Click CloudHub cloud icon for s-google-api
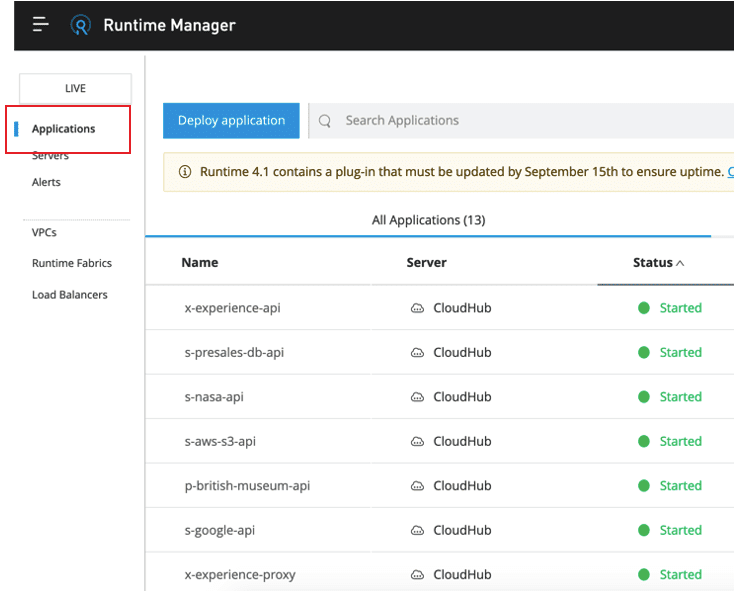This screenshot has height=591, width=747. click(x=417, y=531)
